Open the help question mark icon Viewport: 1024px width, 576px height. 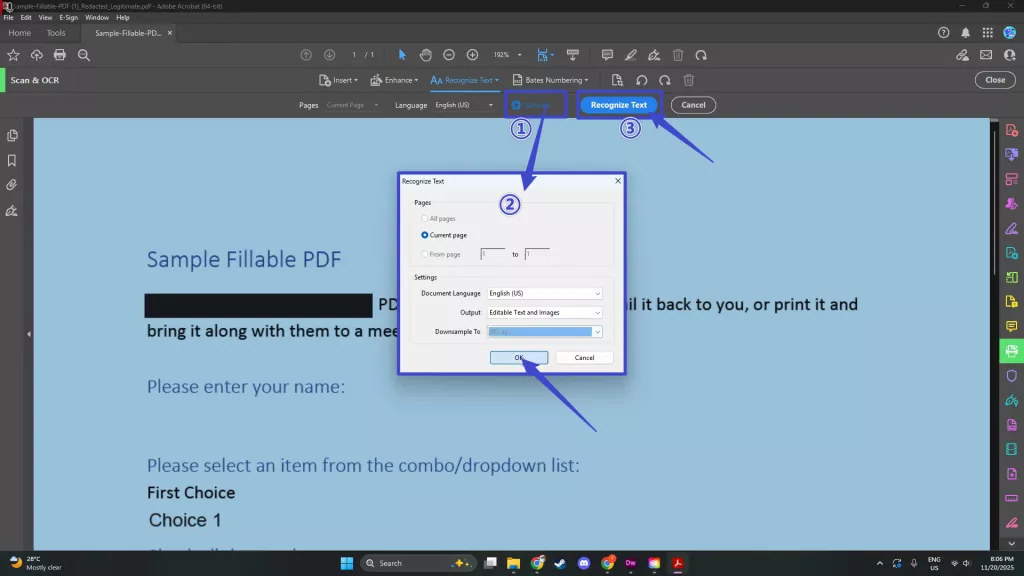tap(944, 33)
